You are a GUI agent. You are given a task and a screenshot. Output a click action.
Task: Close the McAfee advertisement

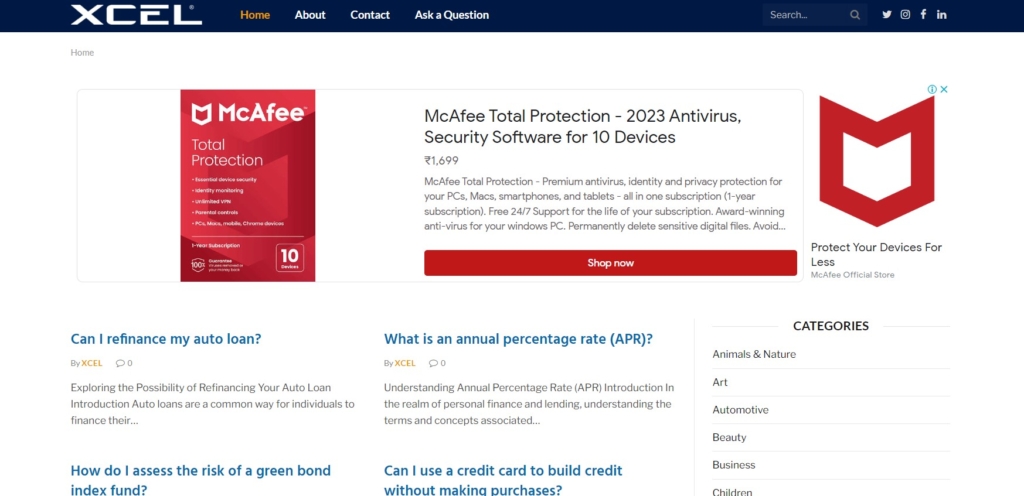(944, 89)
